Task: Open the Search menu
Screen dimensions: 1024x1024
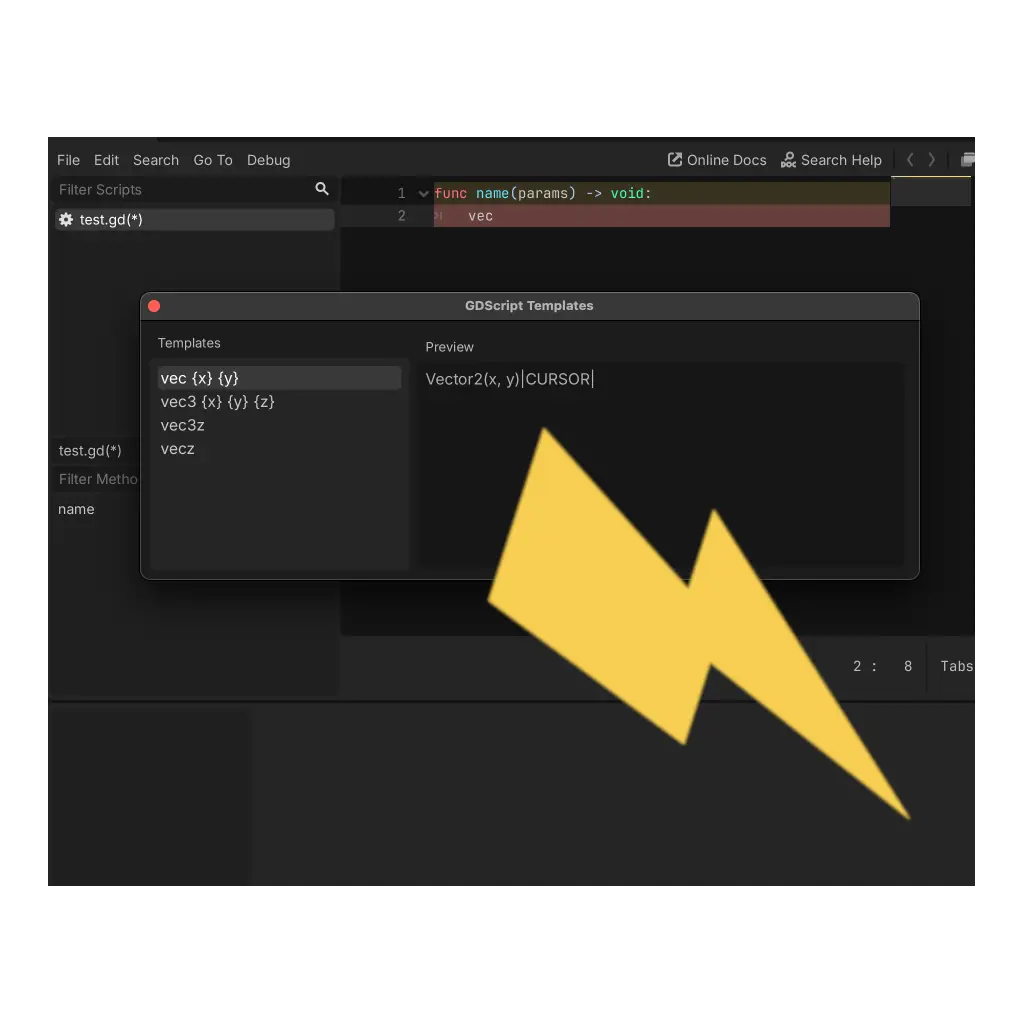Action: coord(156,160)
